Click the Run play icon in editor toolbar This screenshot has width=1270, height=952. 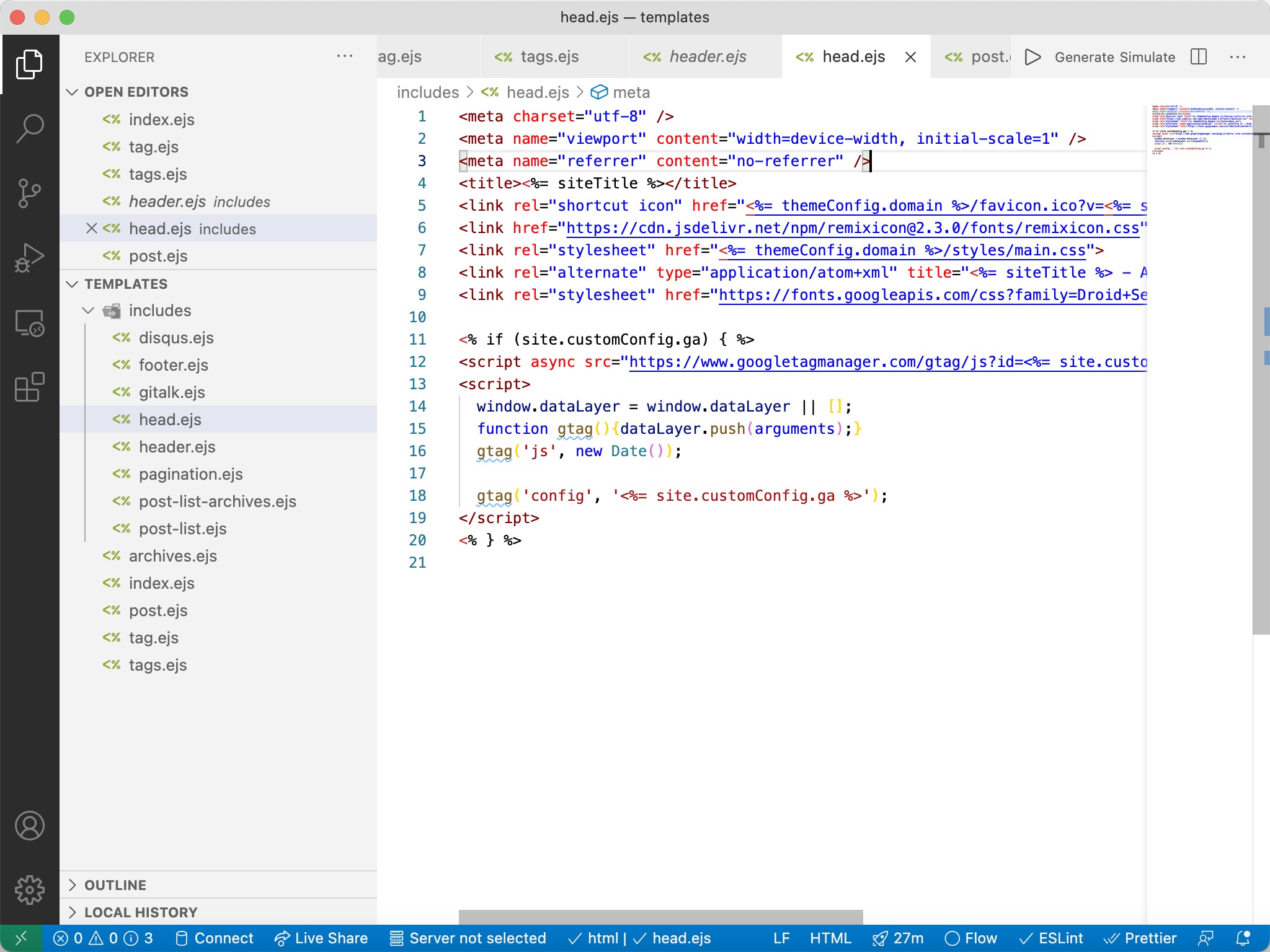1032,57
